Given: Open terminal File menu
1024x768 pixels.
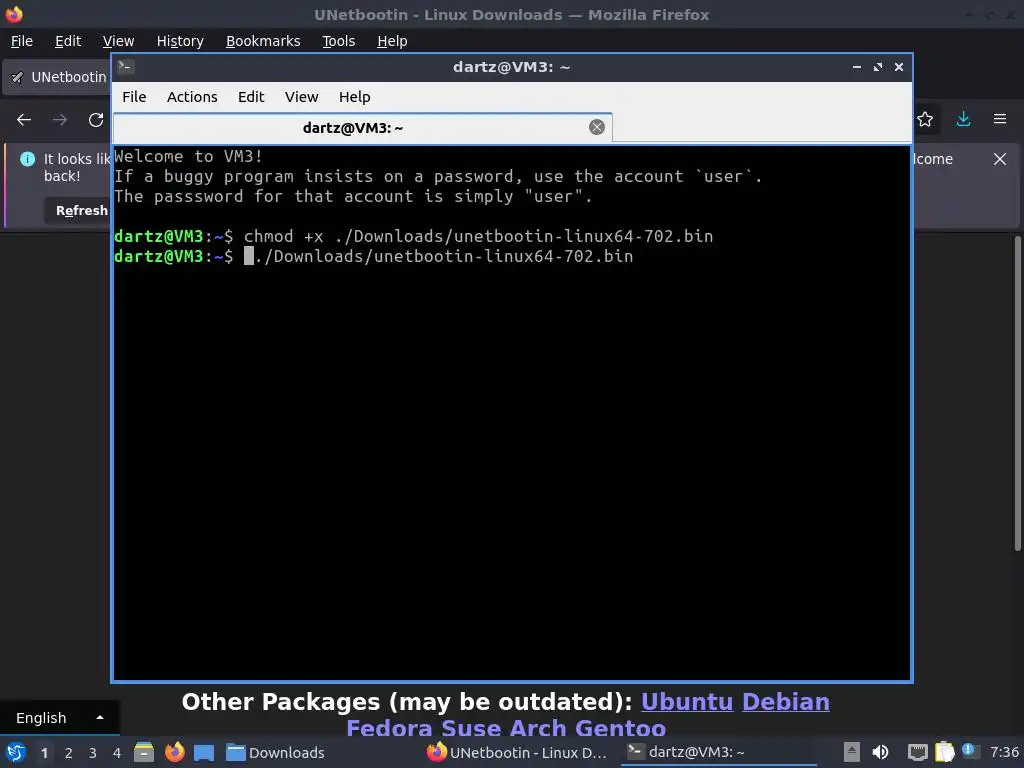Looking at the screenshot, I should tap(134, 97).
